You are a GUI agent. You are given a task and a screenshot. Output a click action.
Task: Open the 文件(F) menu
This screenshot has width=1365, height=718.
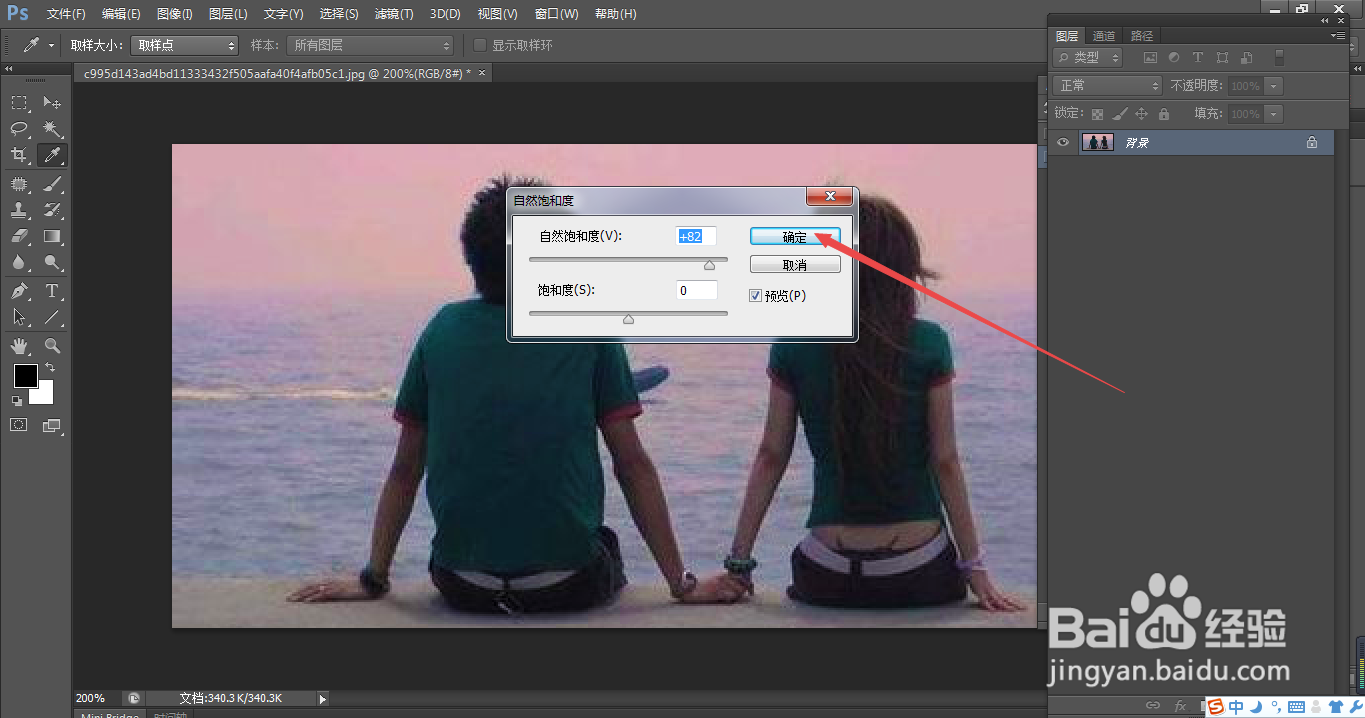pyautogui.click(x=66, y=14)
